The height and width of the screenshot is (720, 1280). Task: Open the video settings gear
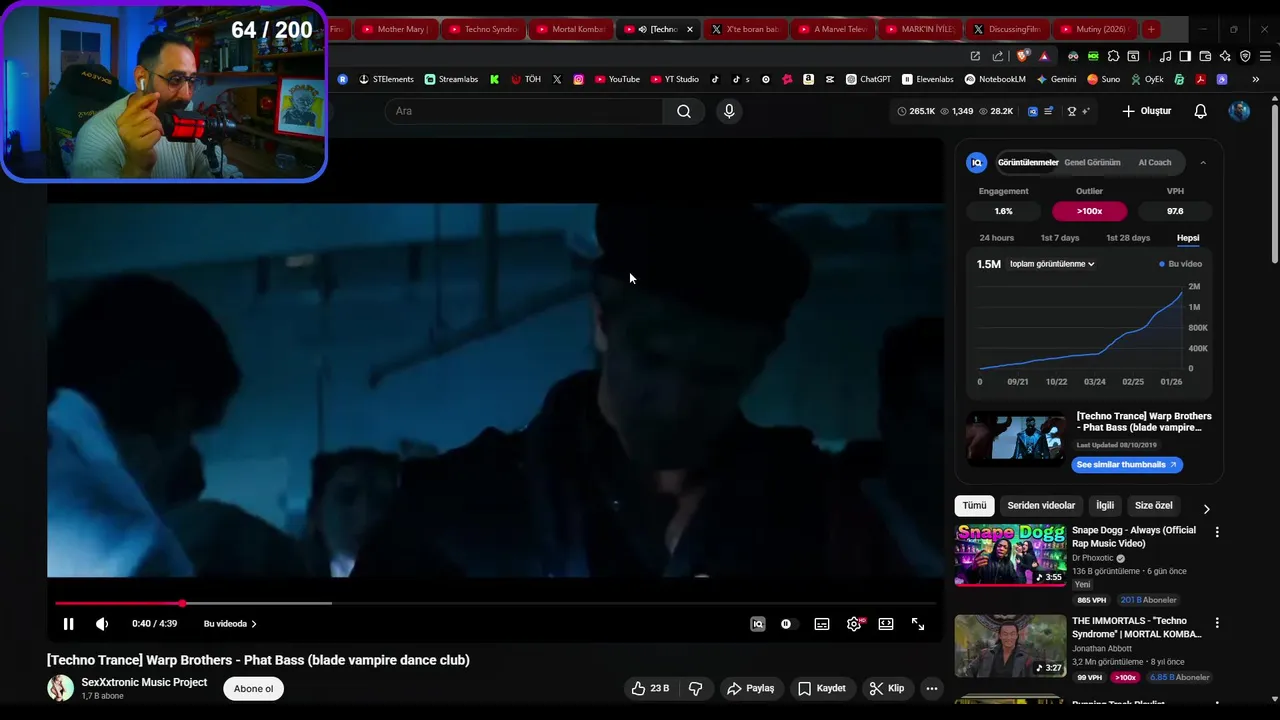854,624
